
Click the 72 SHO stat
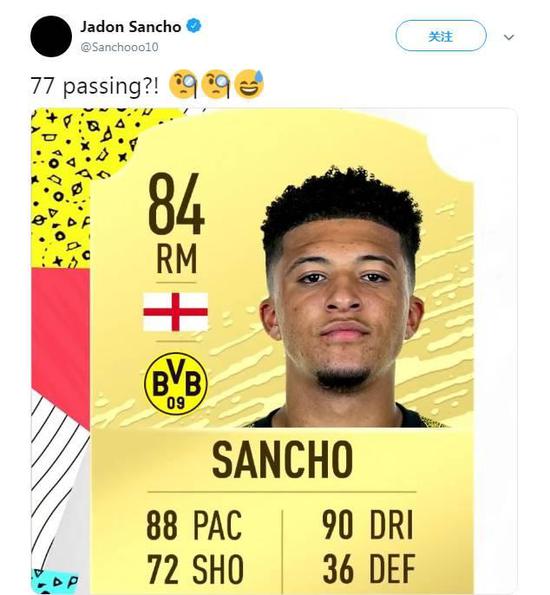tap(195, 569)
